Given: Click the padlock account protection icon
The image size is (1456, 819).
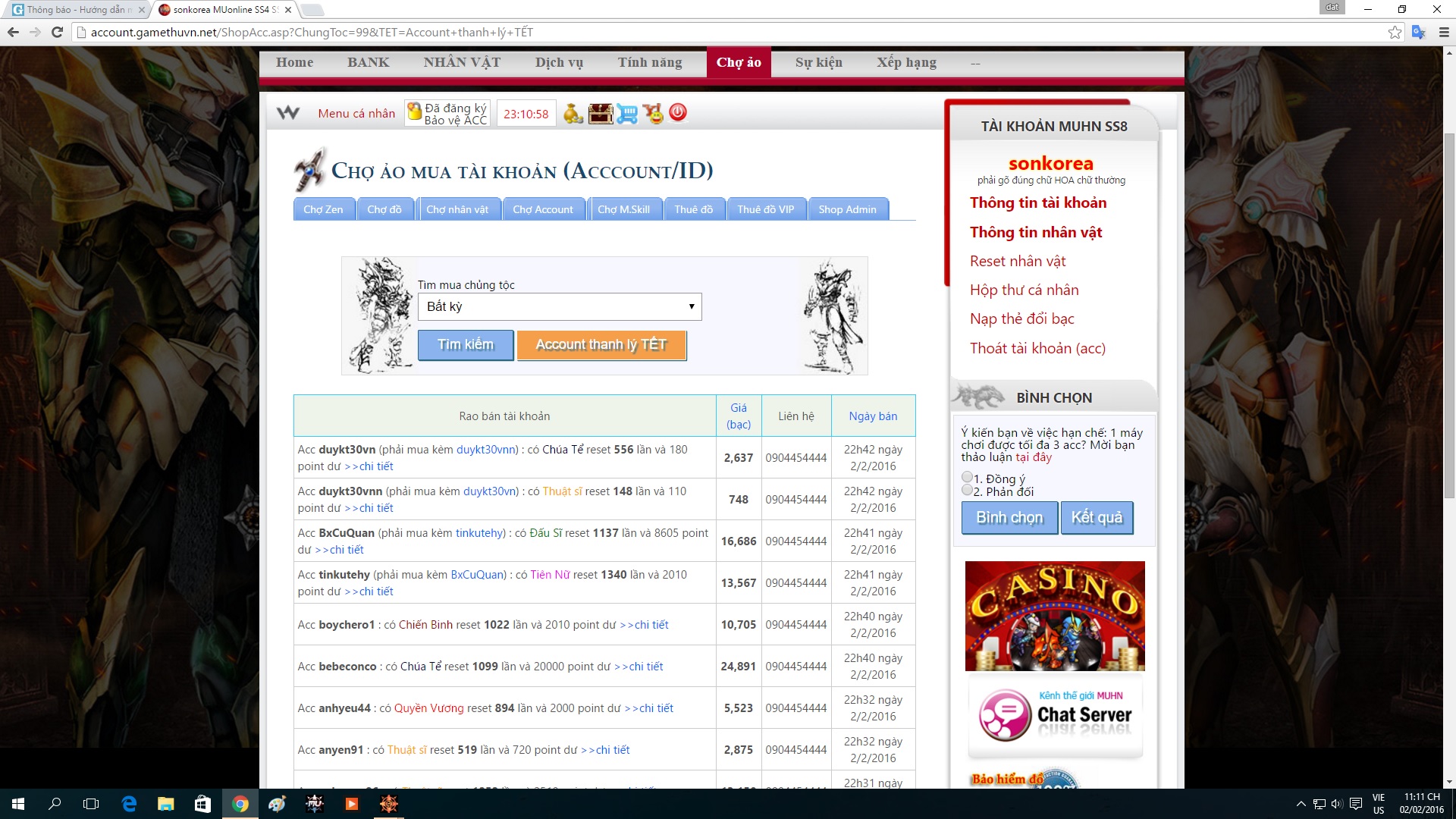Looking at the screenshot, I should [x=415, y=112].
